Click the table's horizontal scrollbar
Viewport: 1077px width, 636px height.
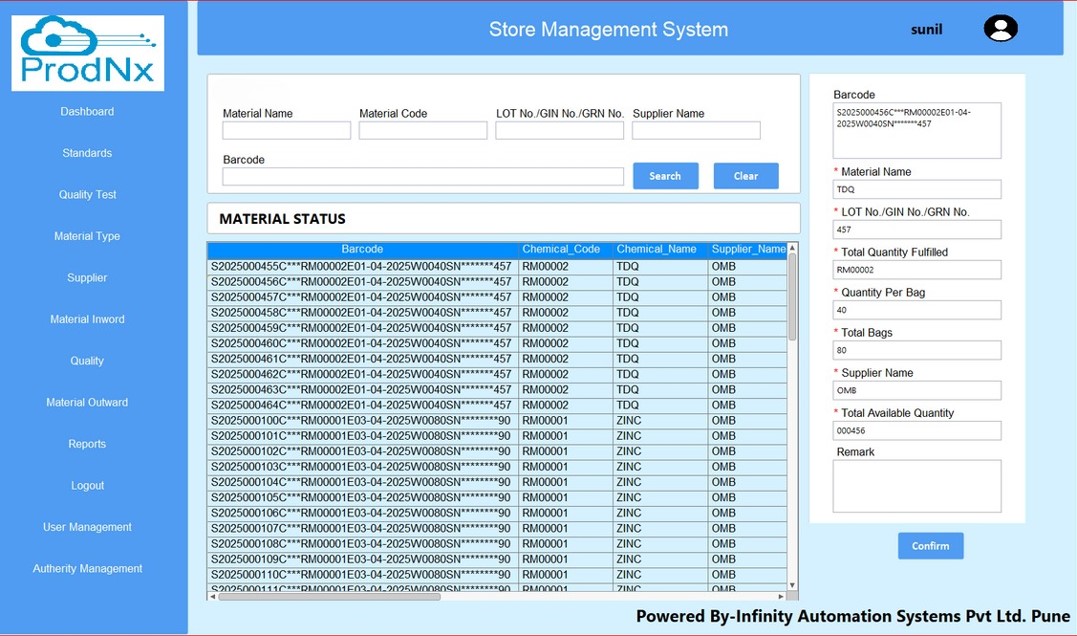(x=330, y=596)
